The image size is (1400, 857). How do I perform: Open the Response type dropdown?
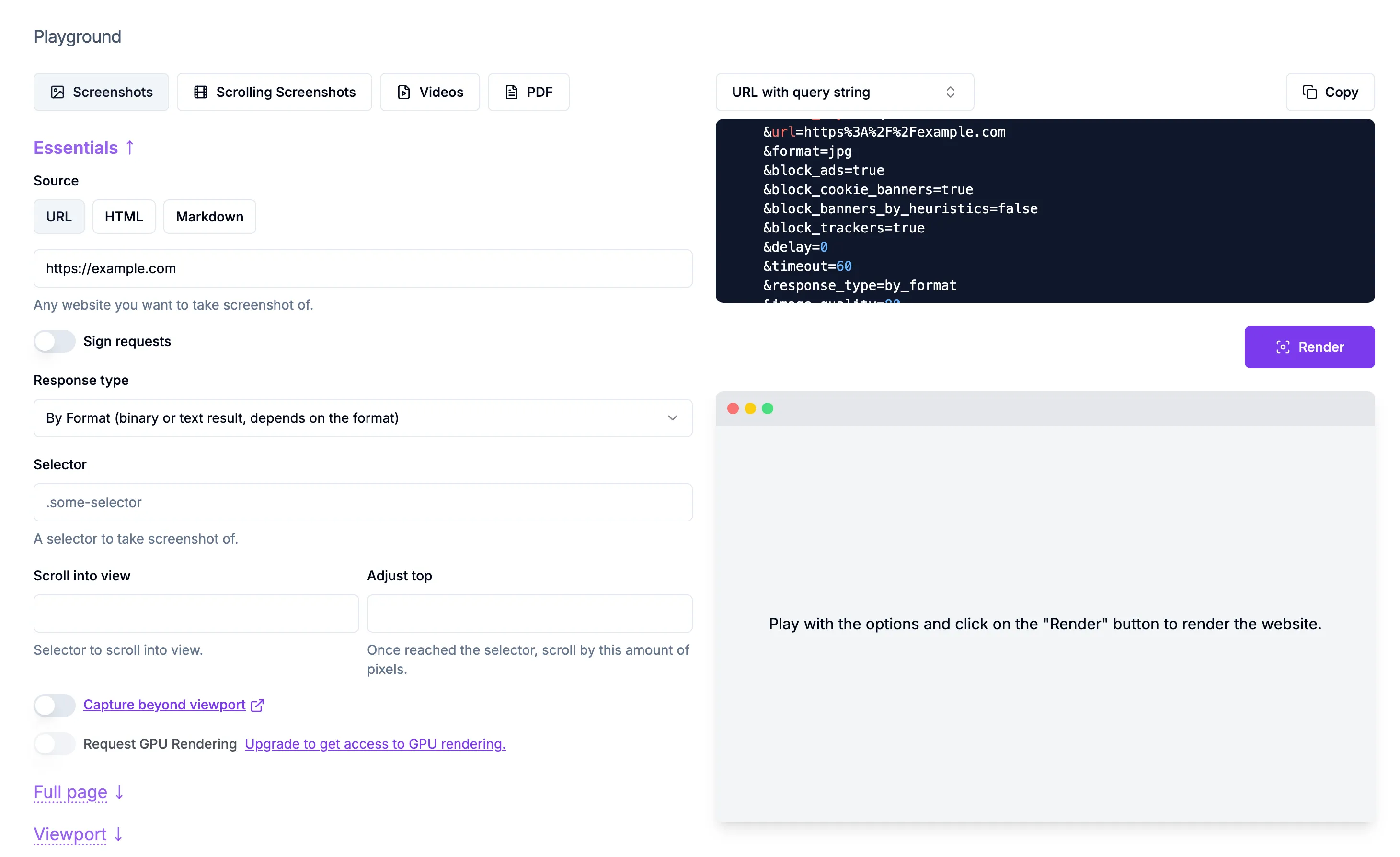pos(363,417)
